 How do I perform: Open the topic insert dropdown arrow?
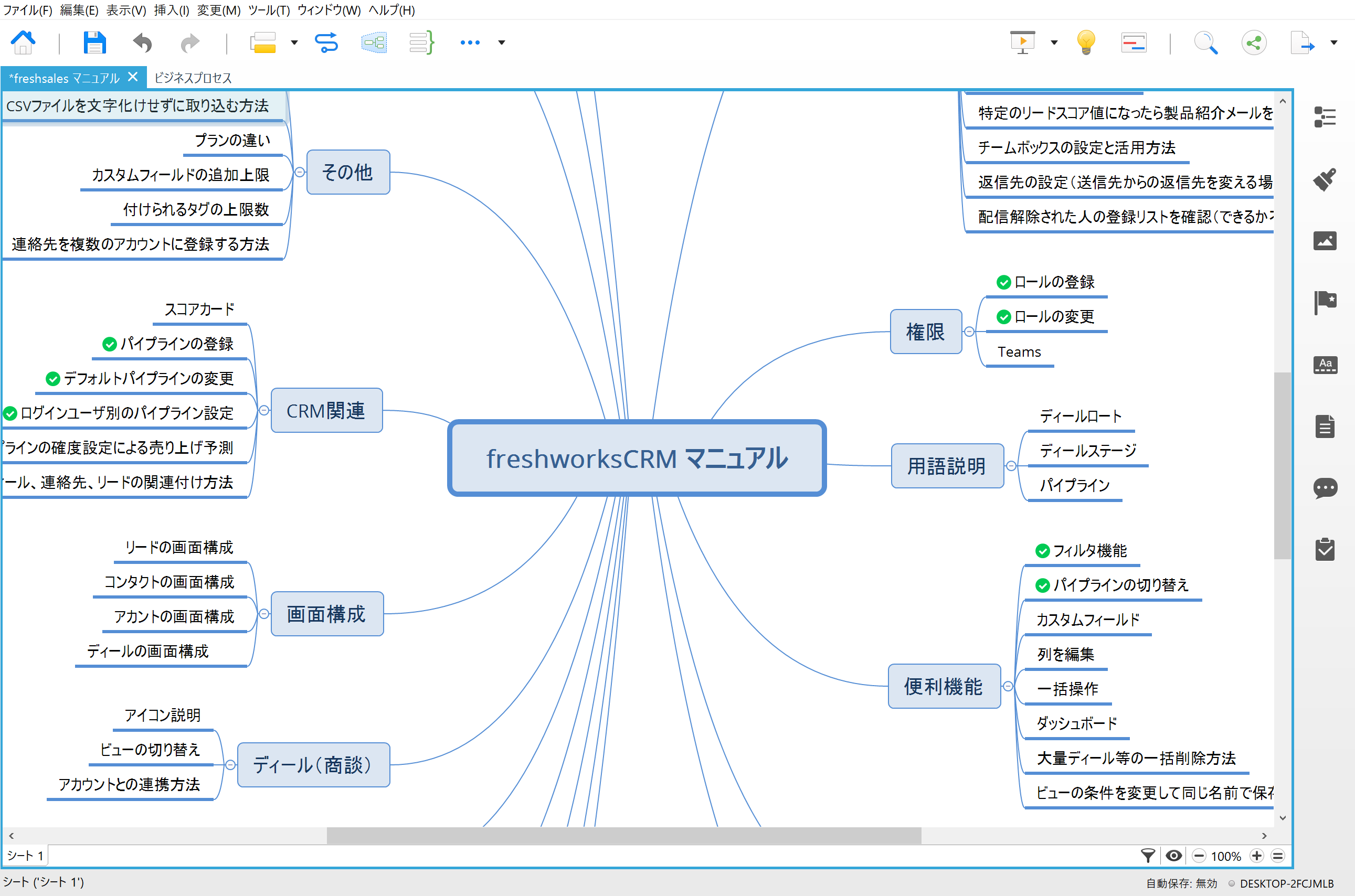[x=294, y=42]
